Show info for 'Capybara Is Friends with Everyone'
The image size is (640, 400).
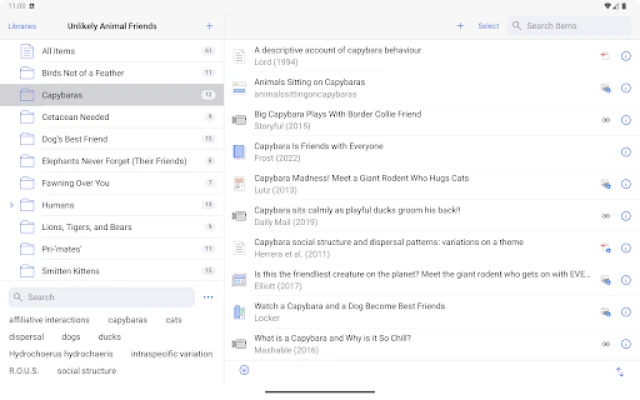pos(626,152)
